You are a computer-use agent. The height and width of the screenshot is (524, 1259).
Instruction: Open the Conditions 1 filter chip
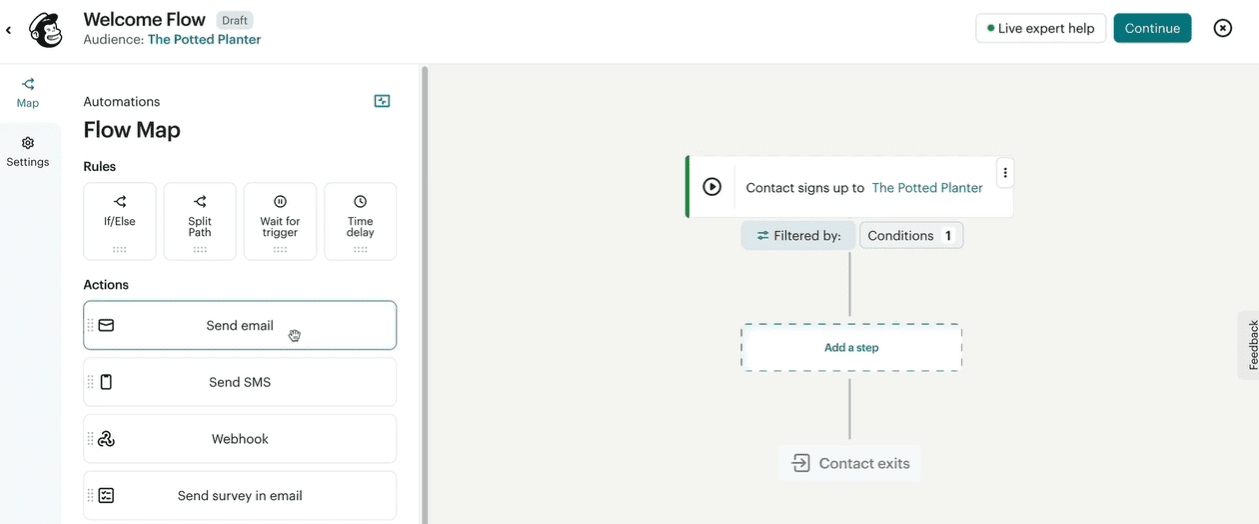pyautogui.click(x=911, y=236)
